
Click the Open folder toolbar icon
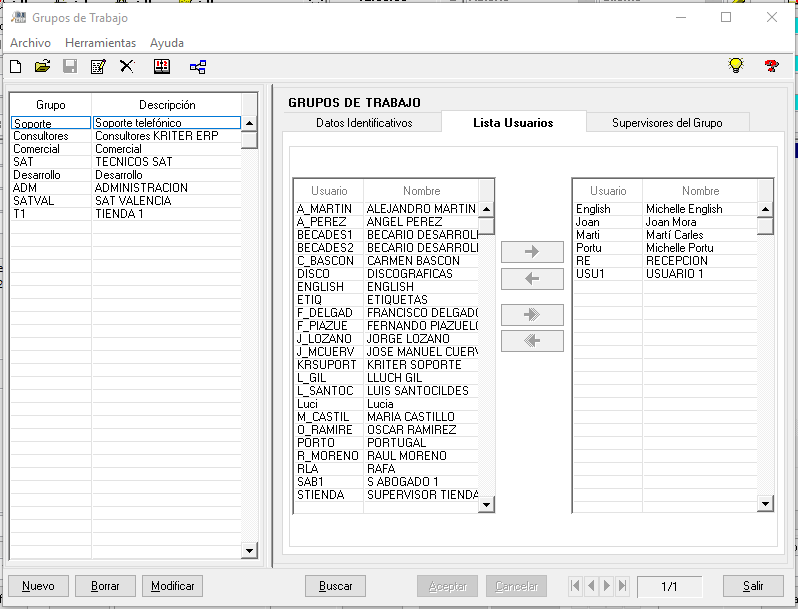coord(42,66)
